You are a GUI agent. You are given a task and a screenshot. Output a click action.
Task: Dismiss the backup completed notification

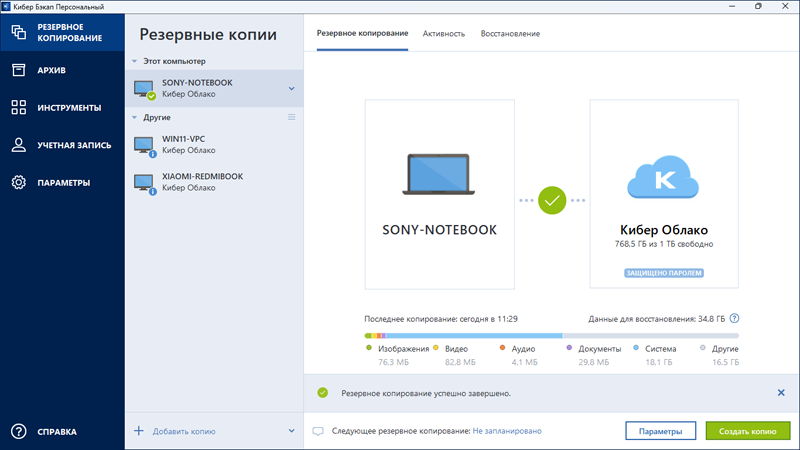781,393
